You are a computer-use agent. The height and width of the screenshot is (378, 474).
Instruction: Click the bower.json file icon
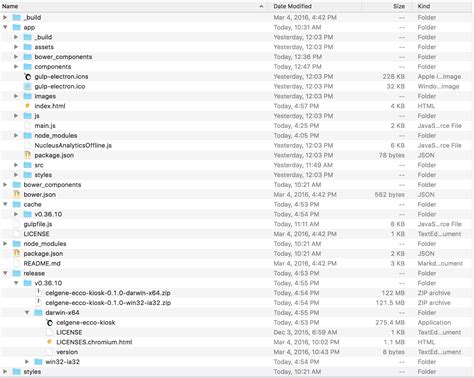17,194
